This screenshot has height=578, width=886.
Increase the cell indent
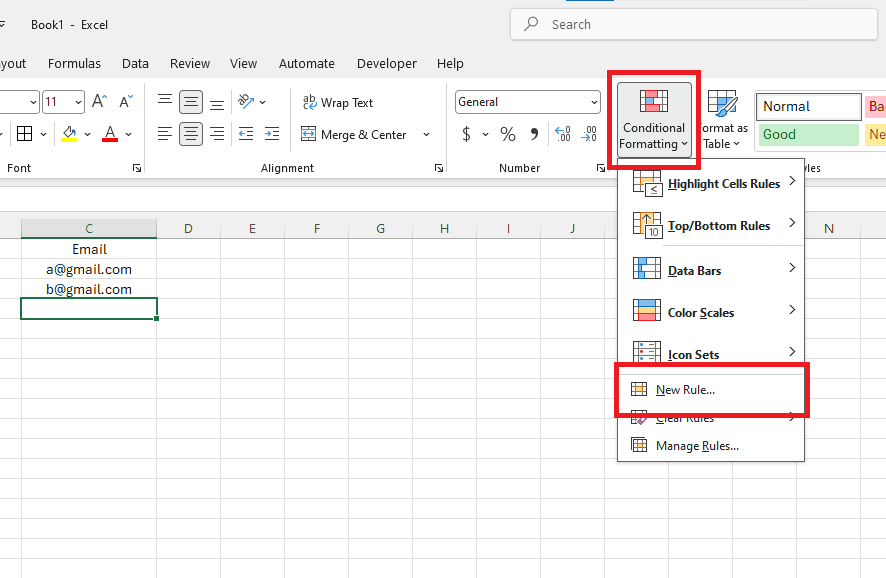pyautogui.click(x=272, y=134)
